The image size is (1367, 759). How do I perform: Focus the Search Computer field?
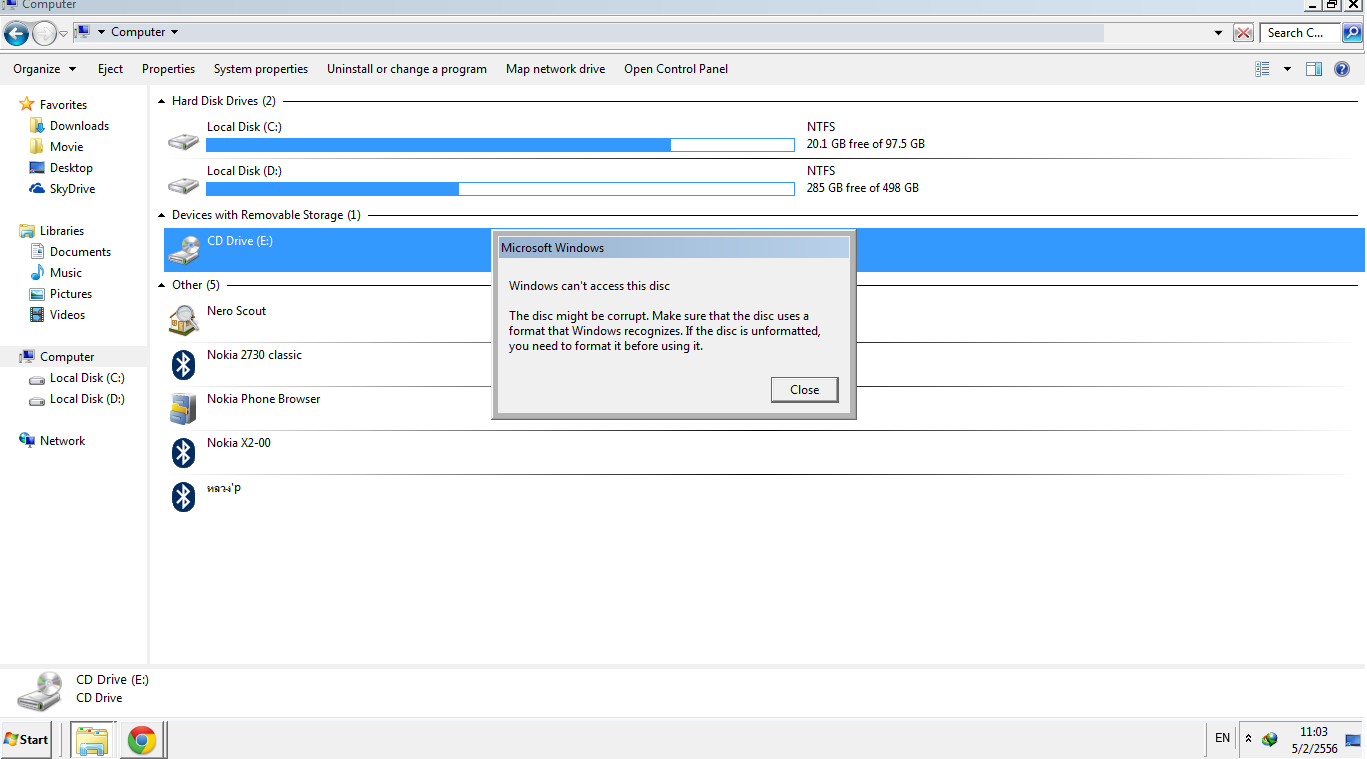1300,33
